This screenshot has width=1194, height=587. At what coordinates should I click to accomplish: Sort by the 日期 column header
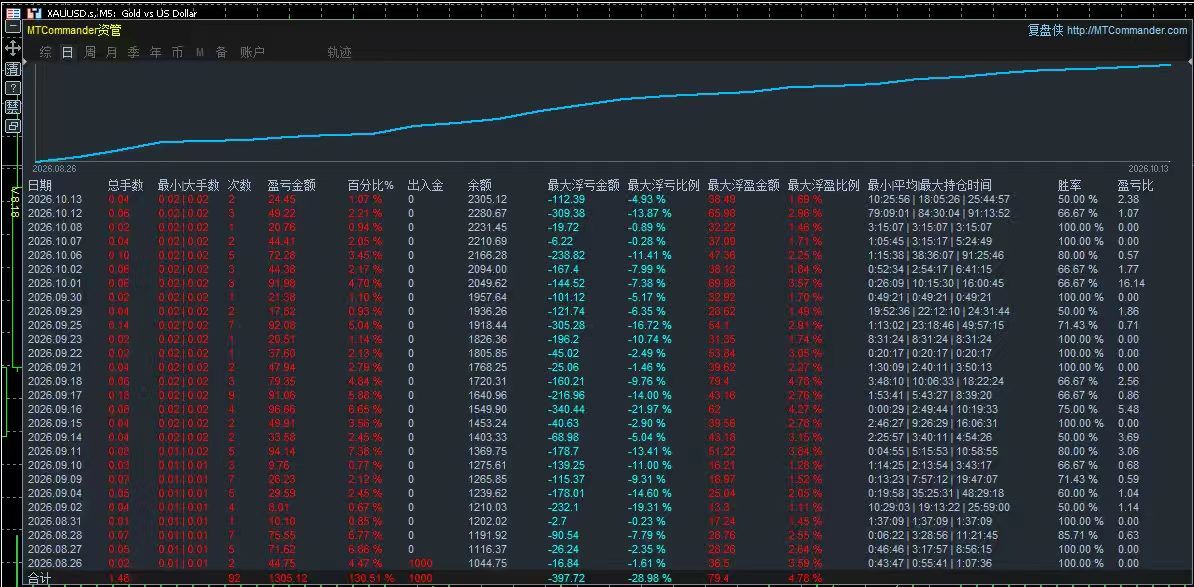coord(40,185)
